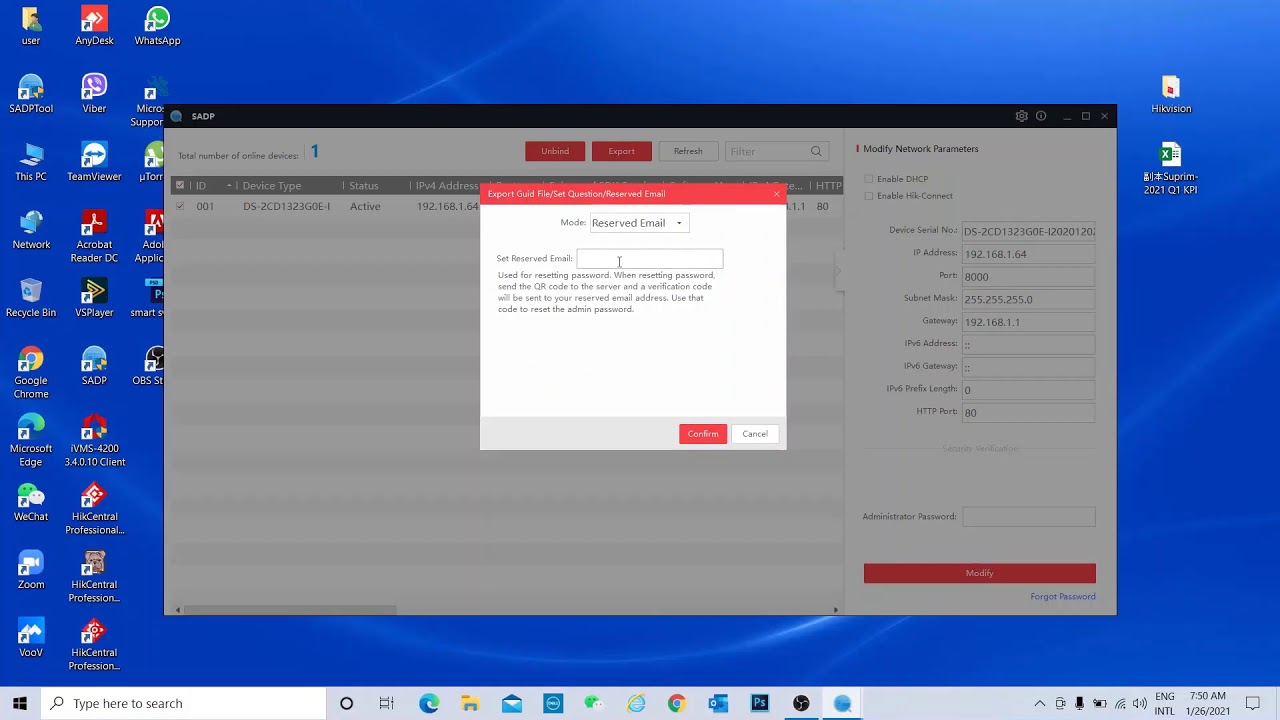1280x720 pixels.
Task: Open SADP desktop shortcut icon
Action: click(94, 366)
